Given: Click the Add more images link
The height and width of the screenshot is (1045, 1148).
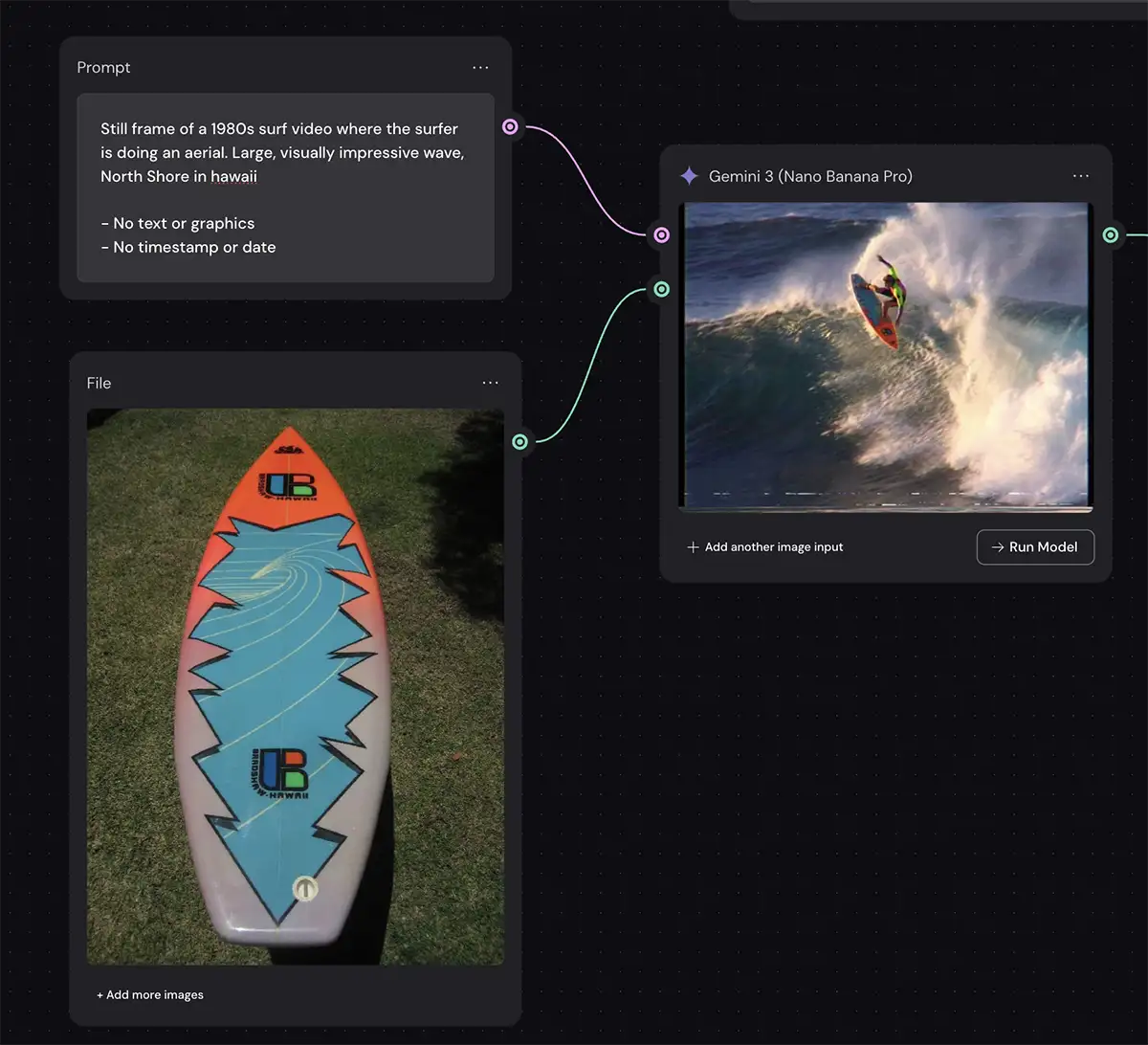Looking at the screenshot, I should pos(150,995).
